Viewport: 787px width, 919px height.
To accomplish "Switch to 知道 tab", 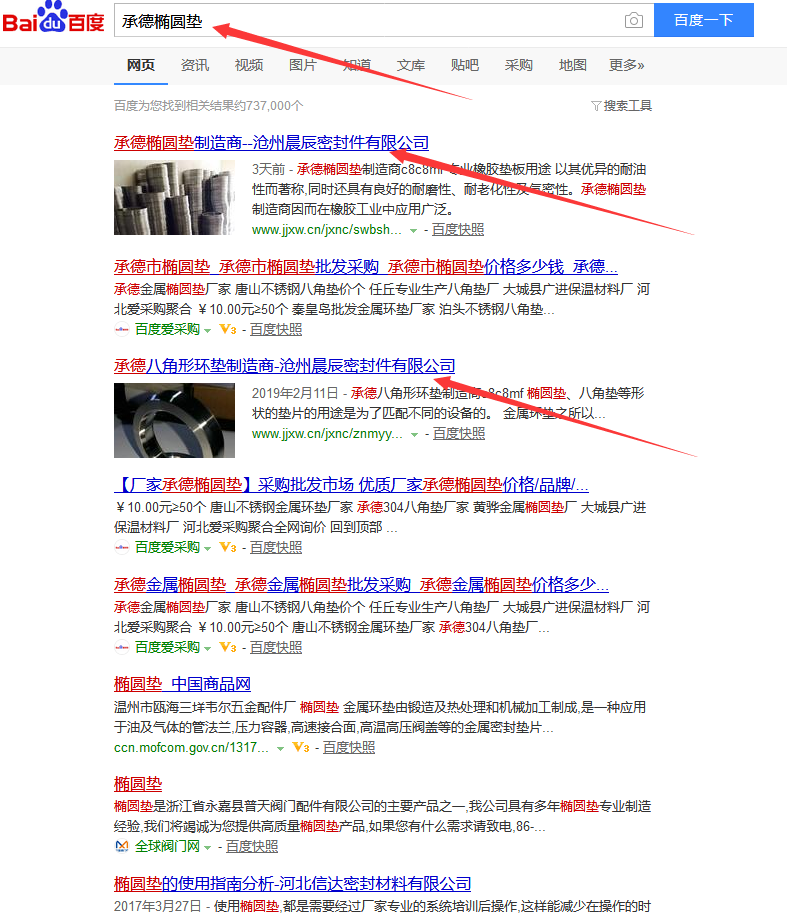I will 357,65.
